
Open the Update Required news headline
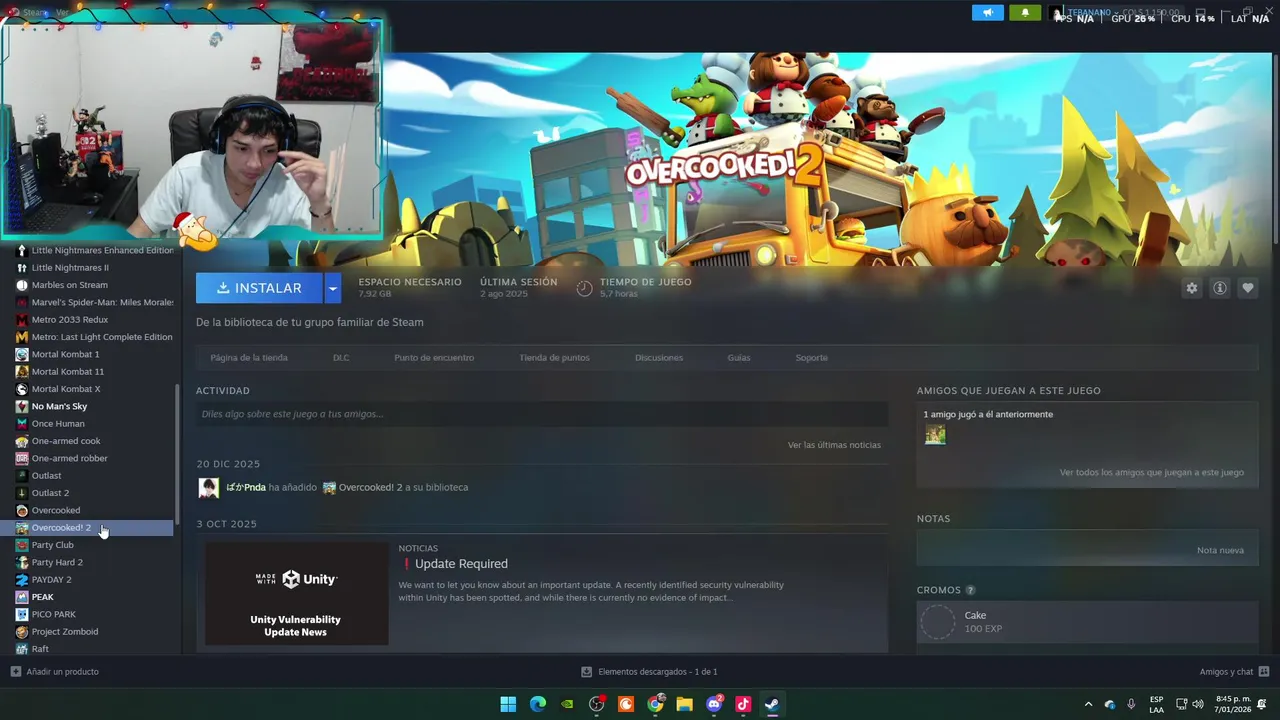(x=461, y=564)
